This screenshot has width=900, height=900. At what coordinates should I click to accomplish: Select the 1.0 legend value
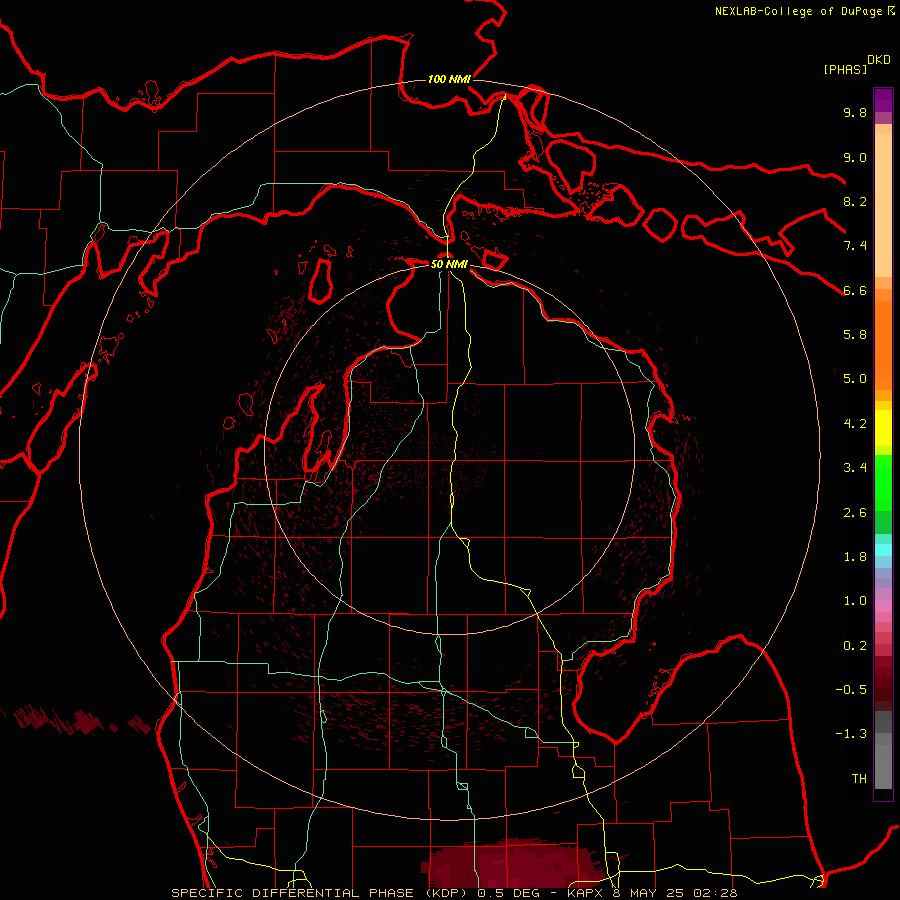(x=855, y=601)
